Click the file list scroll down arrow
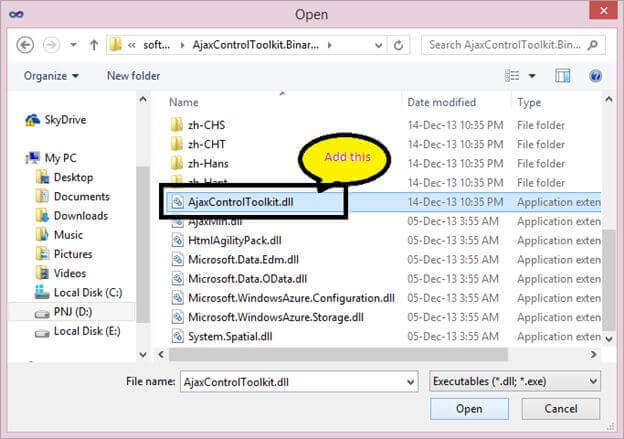624x439 pixels. click(x=608, y=339)
